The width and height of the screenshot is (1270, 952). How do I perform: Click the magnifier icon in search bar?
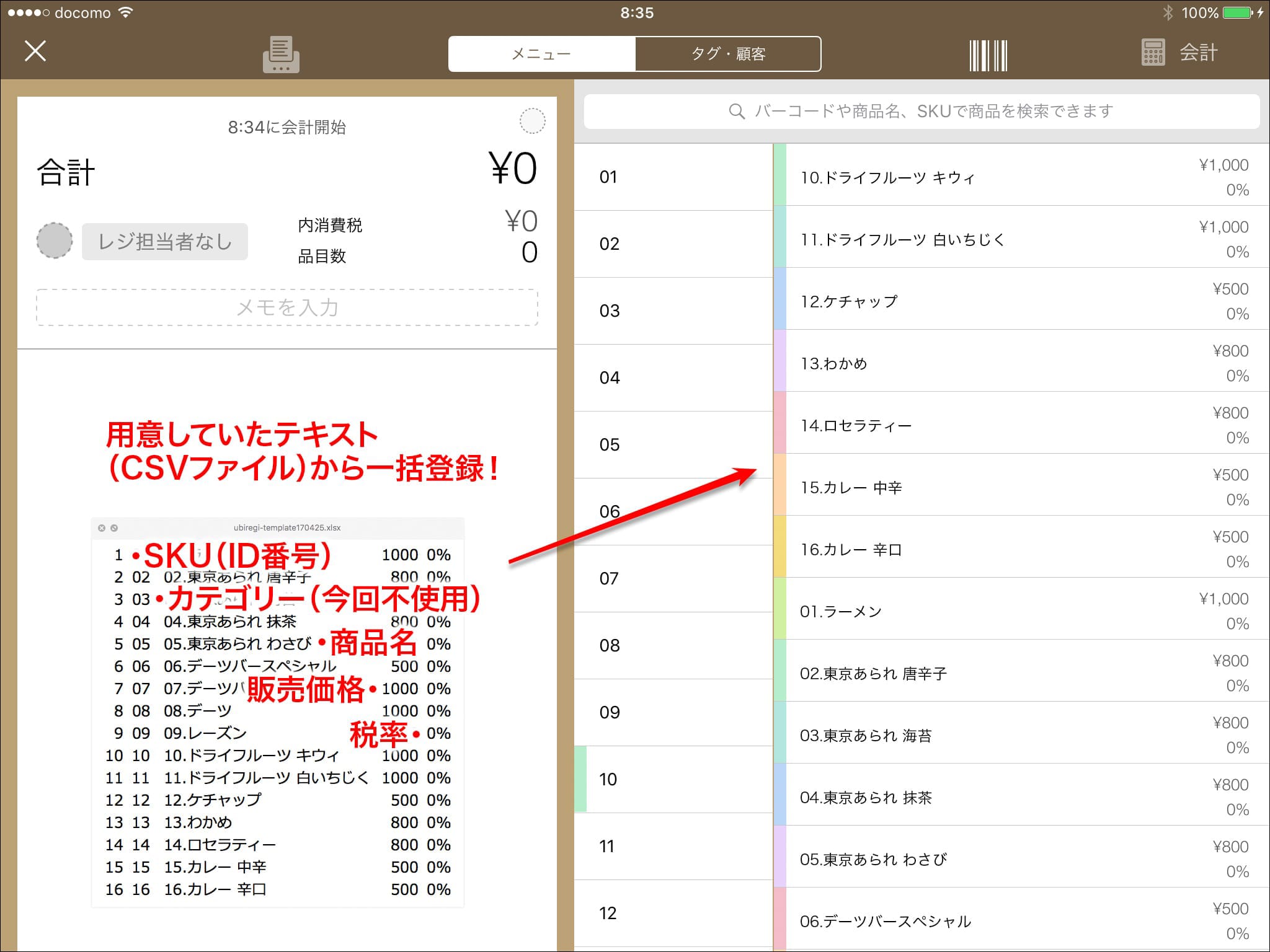click(737, 112)
